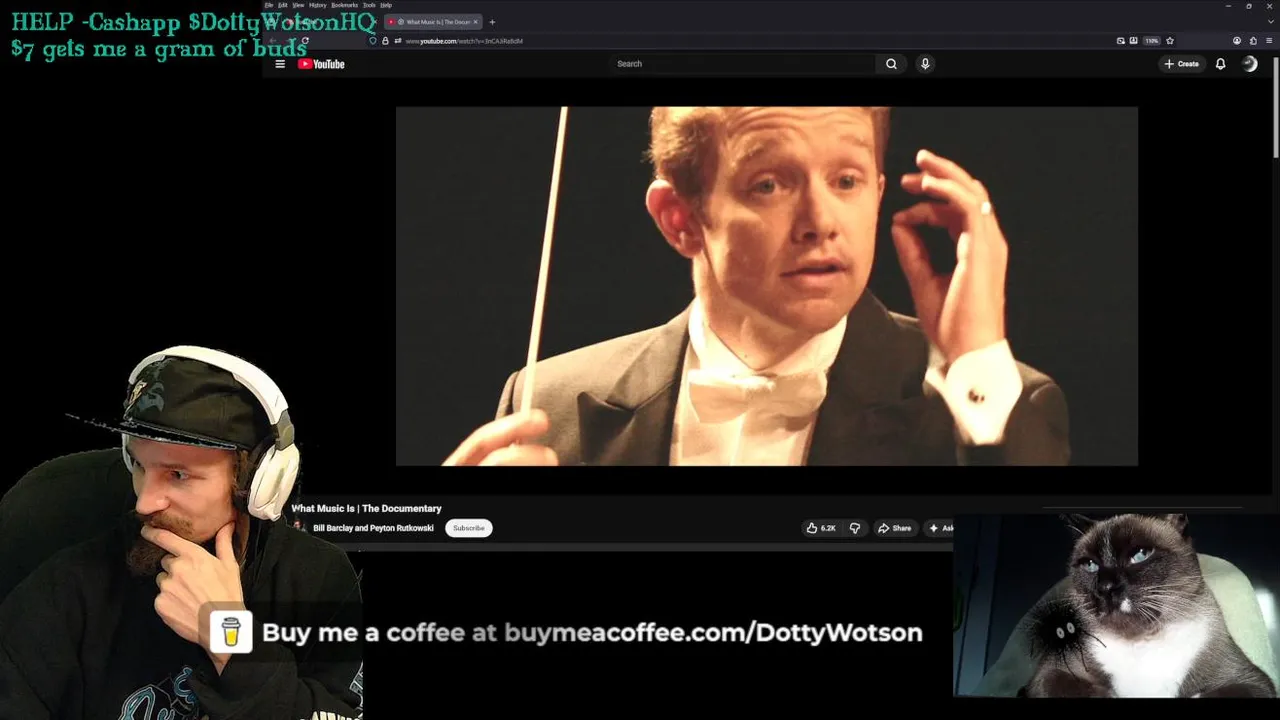Image resolution: width=1280 pixels, height=720 pixels.
Task: Select the What Music Is browser tab
Action: tap(433, 22)
